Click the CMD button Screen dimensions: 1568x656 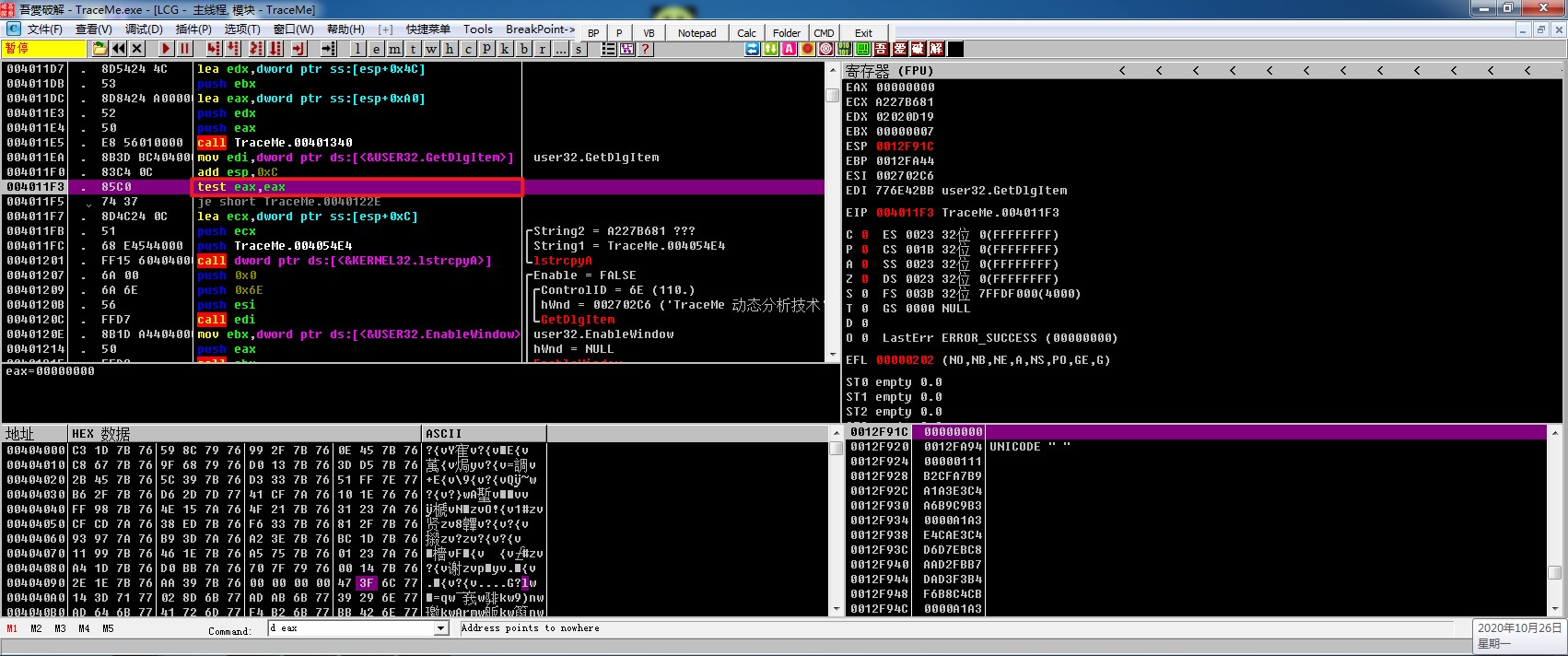point(824,33)
